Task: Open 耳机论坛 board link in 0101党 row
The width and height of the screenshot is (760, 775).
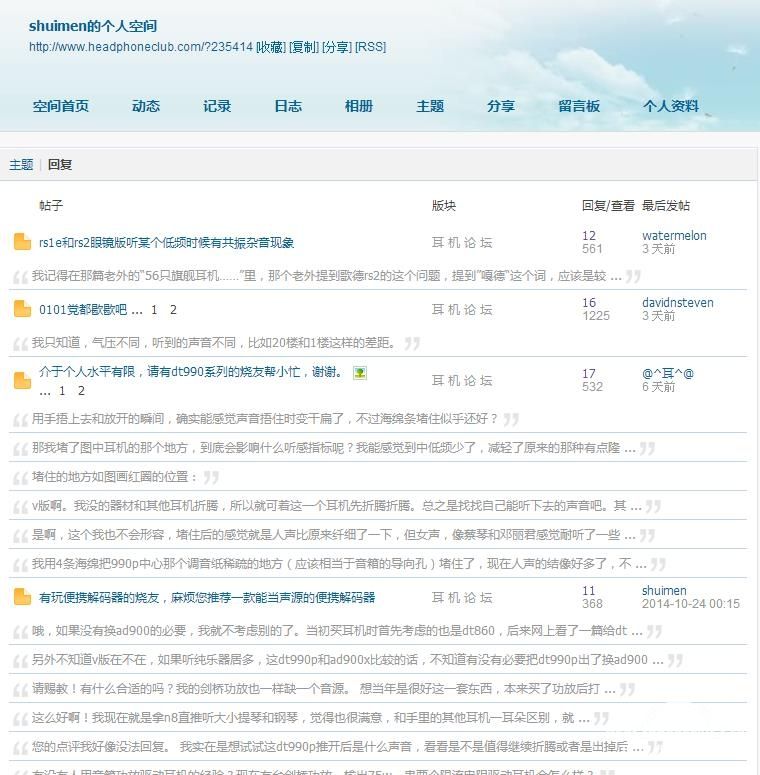Action: tap(462, 309)
